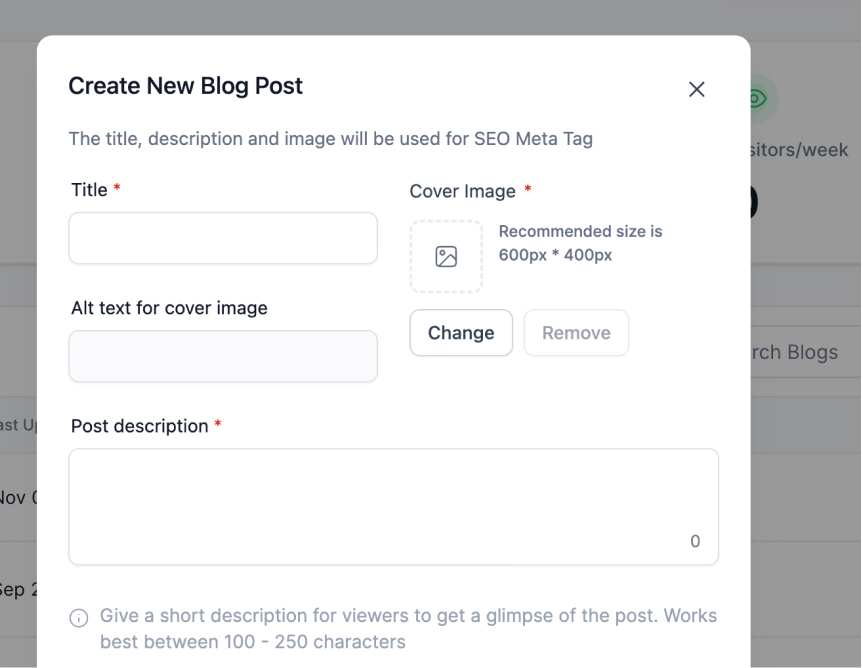Click the Remove cover image button
Viewport: 863px width, 668px height.
pyautogui.click(x=576, y=332)
